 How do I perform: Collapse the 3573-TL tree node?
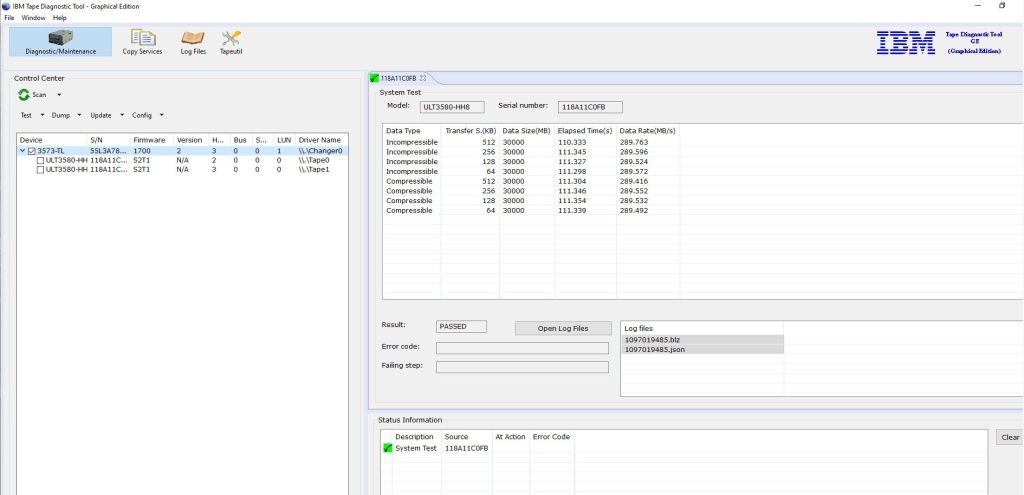pos(22,151)
